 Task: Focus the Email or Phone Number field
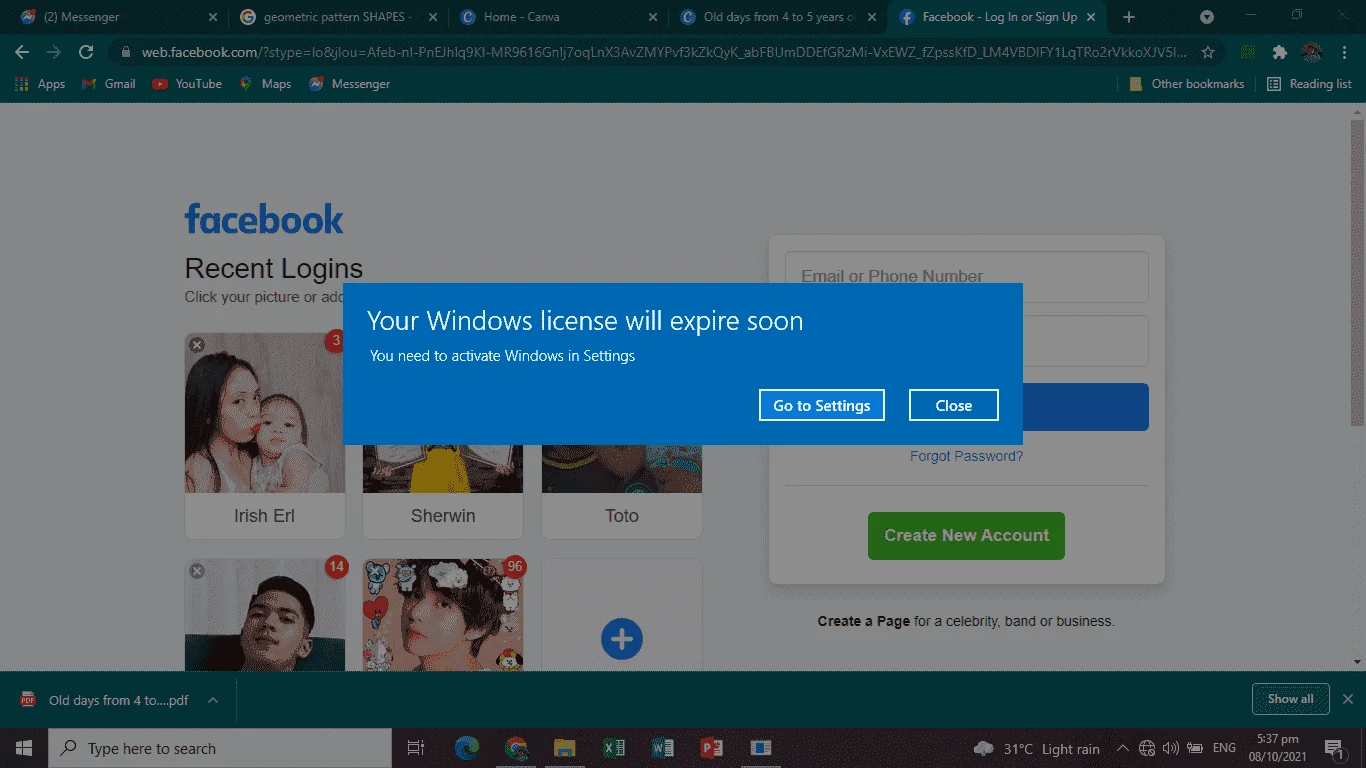click(x=966, y=277)
